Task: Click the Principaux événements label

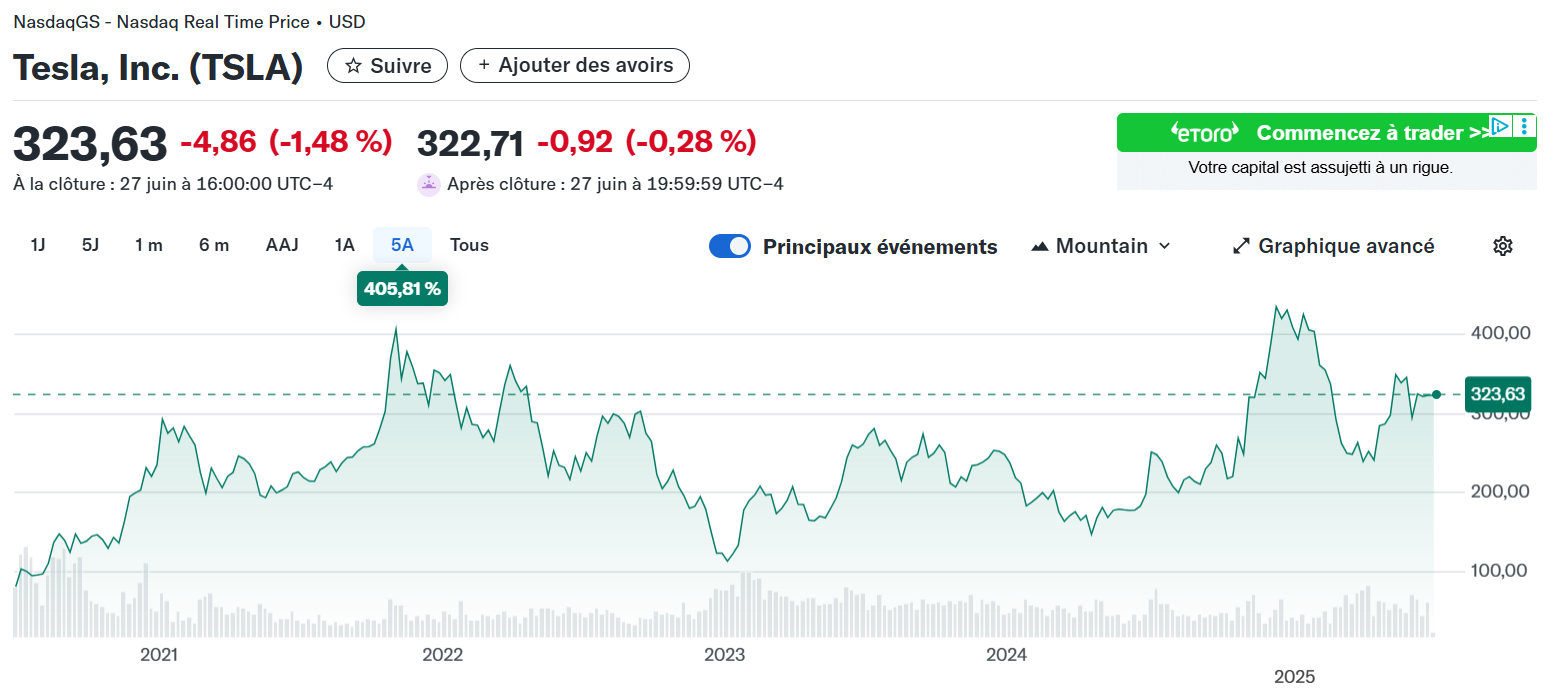Action: (x=880, y=247)
